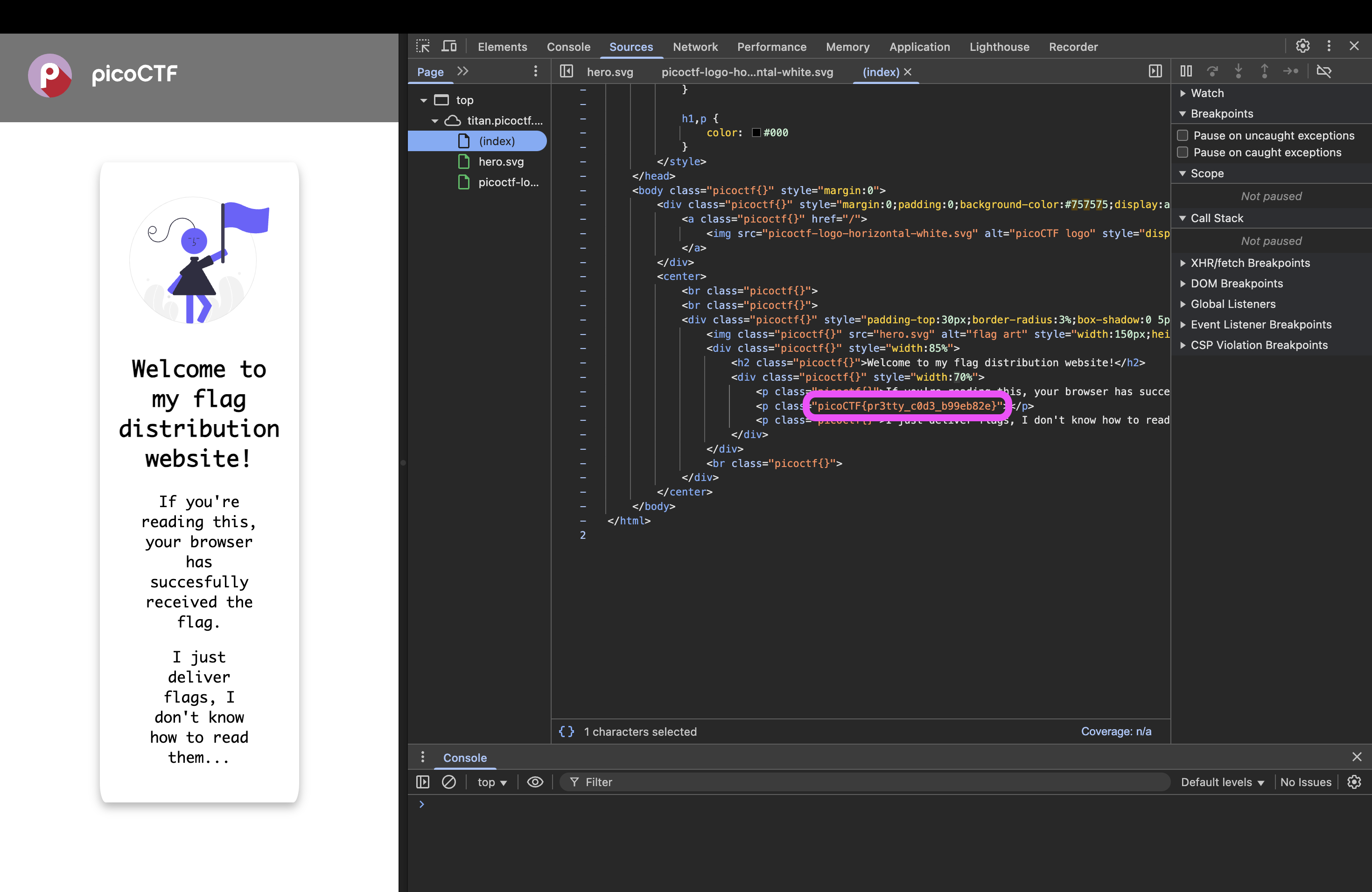Toggle the navigator sidebar icon

point(566,71)
